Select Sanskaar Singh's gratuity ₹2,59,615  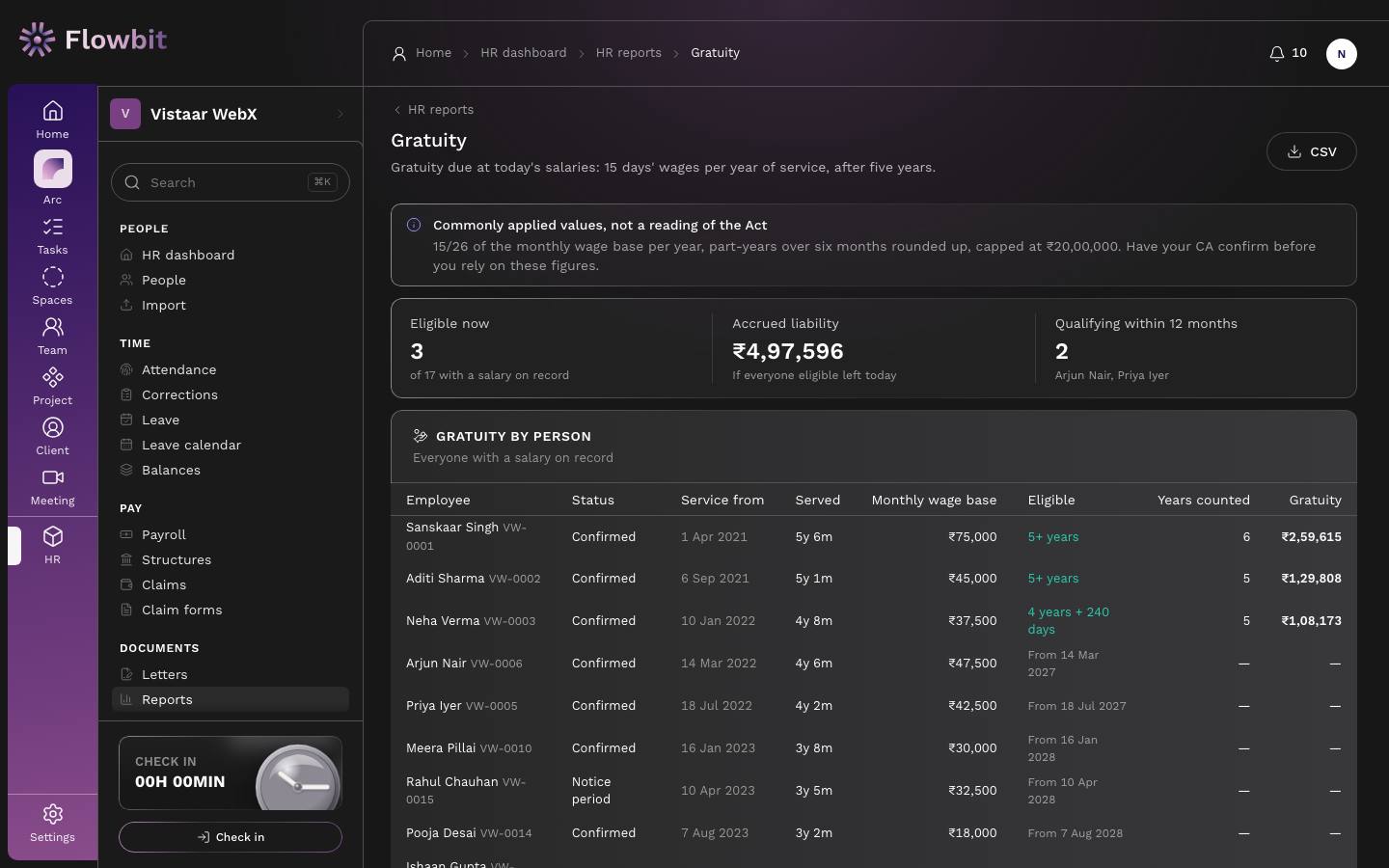click(1311, 537)
